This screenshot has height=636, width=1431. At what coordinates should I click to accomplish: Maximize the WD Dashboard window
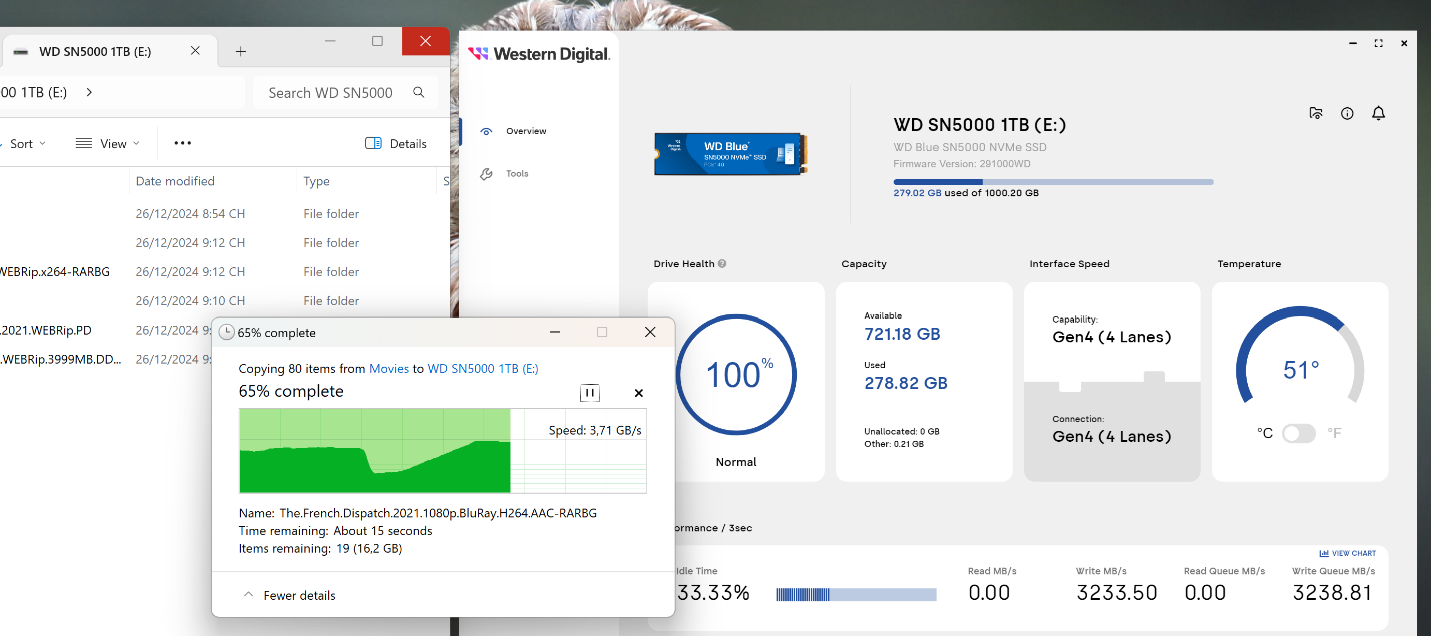1378,43
